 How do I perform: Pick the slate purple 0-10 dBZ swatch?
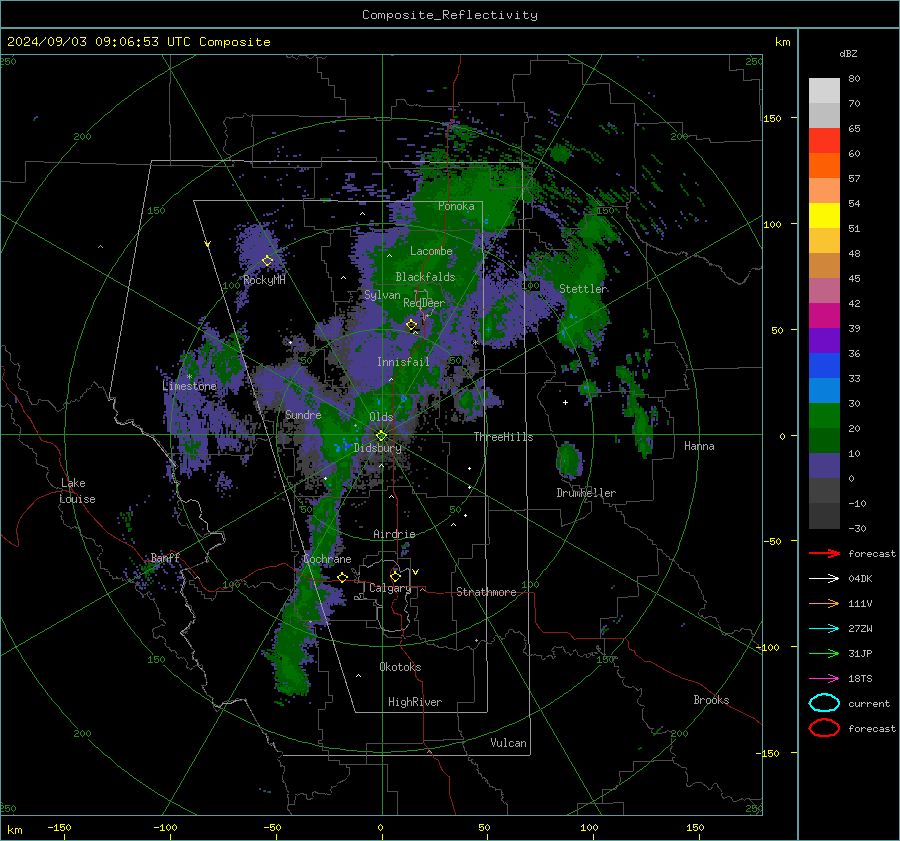(824, 466)
